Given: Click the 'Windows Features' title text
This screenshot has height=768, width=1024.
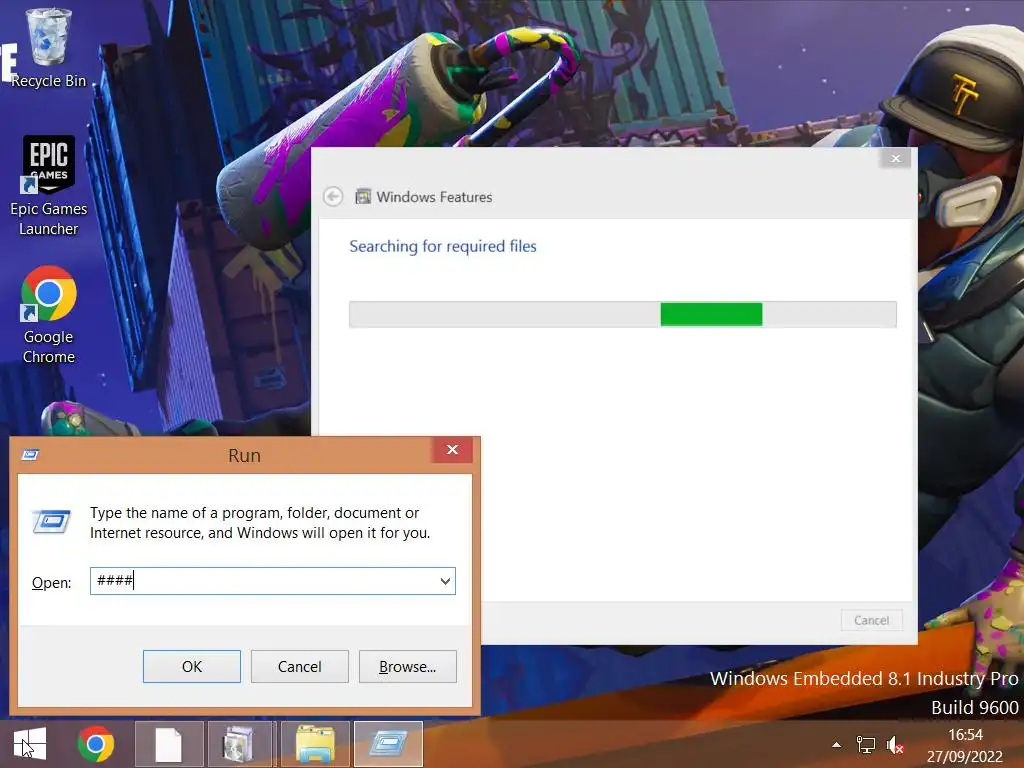Looking at the screenshot, I should click(x=434, y=197).
